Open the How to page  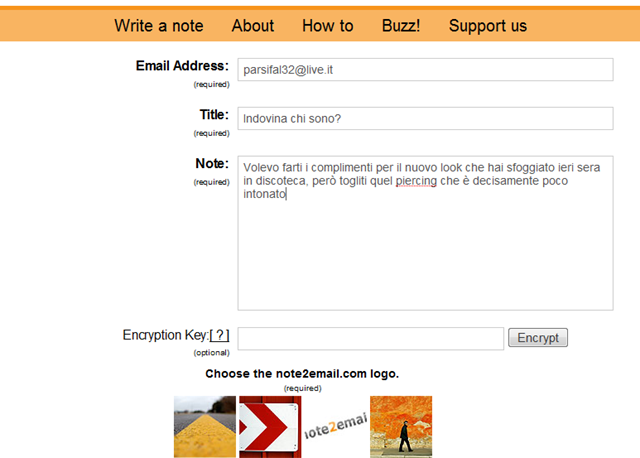coord(328,26)
